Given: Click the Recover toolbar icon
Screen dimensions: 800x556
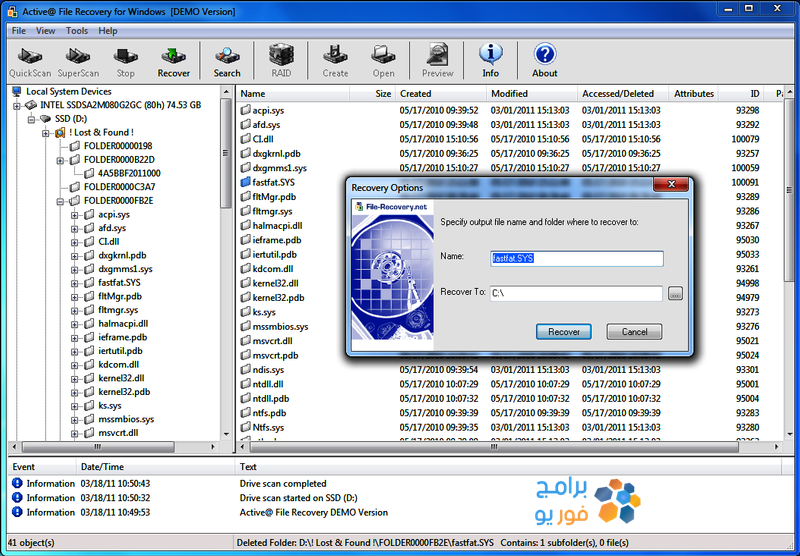Looking at the screenshot, I should tap(173, 62).
